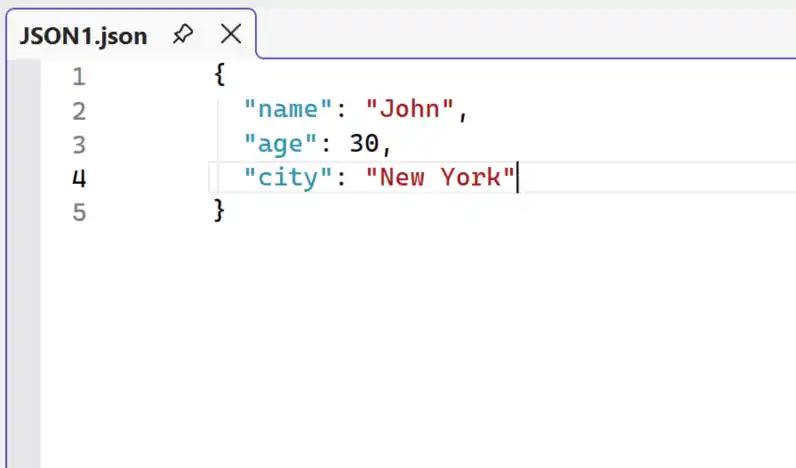Click the number 30 value
Viewport: 796px width, 468px height.
[364, 145]
